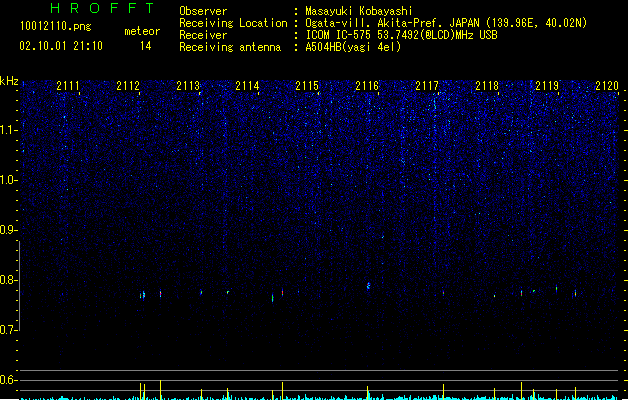Click observer name Masayuki Kobayashi
Viewport: 629px width, 400px height.
[359, 11]
